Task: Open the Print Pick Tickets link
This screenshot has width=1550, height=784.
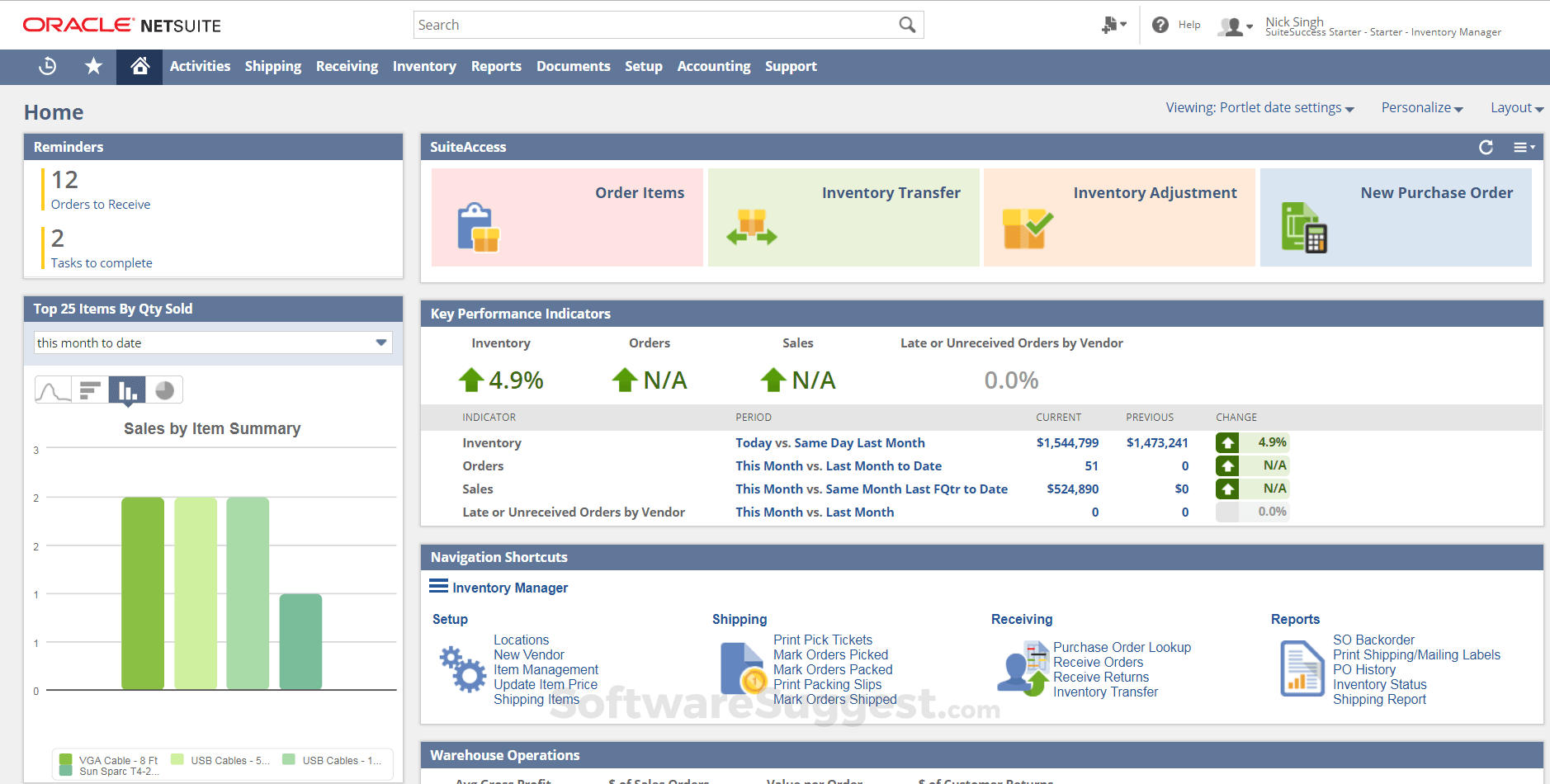Action: click(823, 639)
